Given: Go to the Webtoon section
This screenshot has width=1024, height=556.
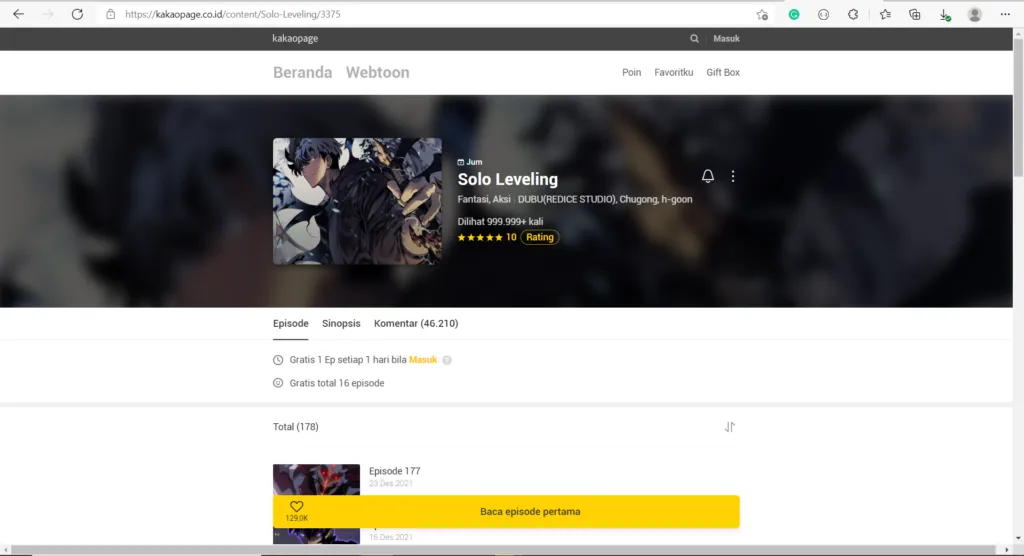Looking at the screenshot, I should pos(377,73).
